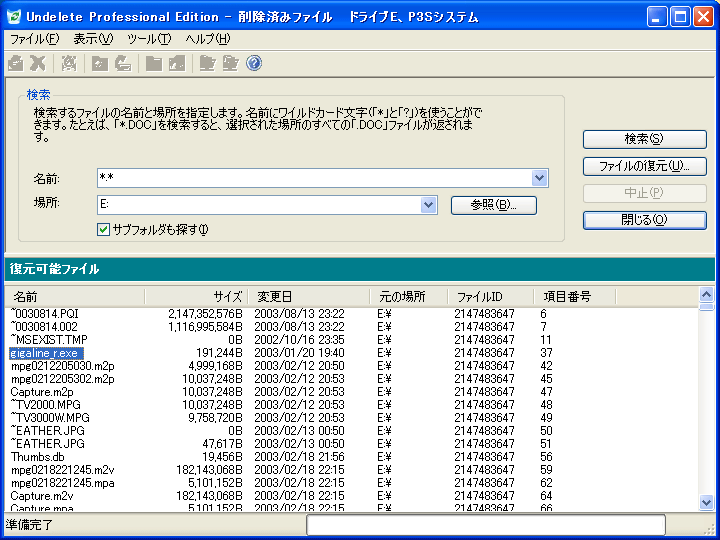Screen dimensions: 720x540
Task: Sort by the 項目番号 column header
Action: tap(574, 297)
